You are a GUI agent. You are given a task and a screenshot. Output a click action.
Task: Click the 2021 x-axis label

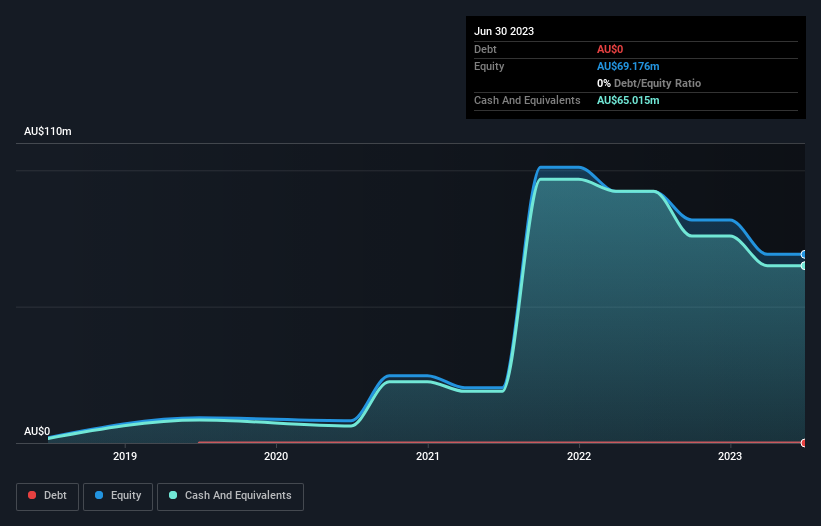point(428,456)
